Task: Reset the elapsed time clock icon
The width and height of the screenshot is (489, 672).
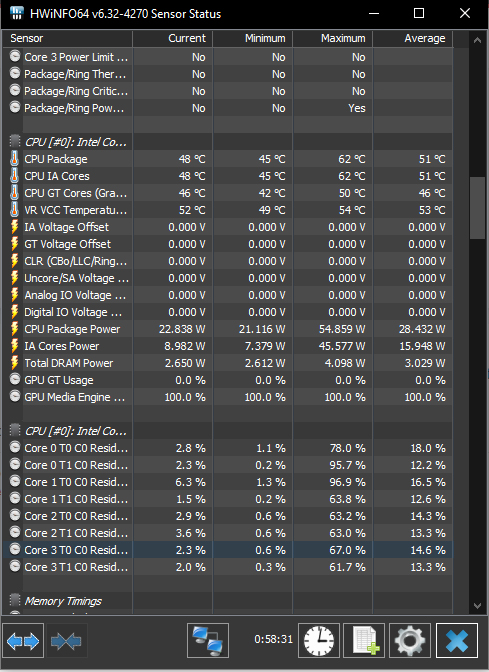Action: tap(319, 641)
